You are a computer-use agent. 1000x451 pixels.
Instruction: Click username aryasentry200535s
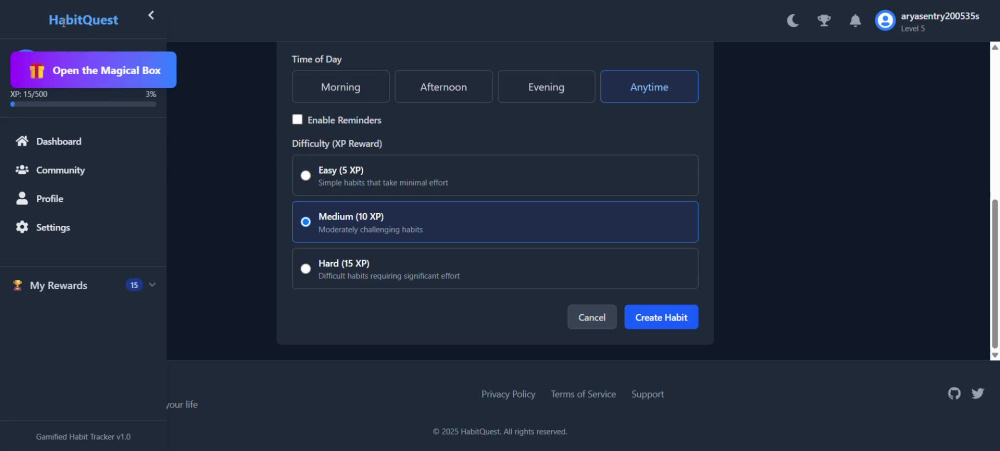point(940,17)
